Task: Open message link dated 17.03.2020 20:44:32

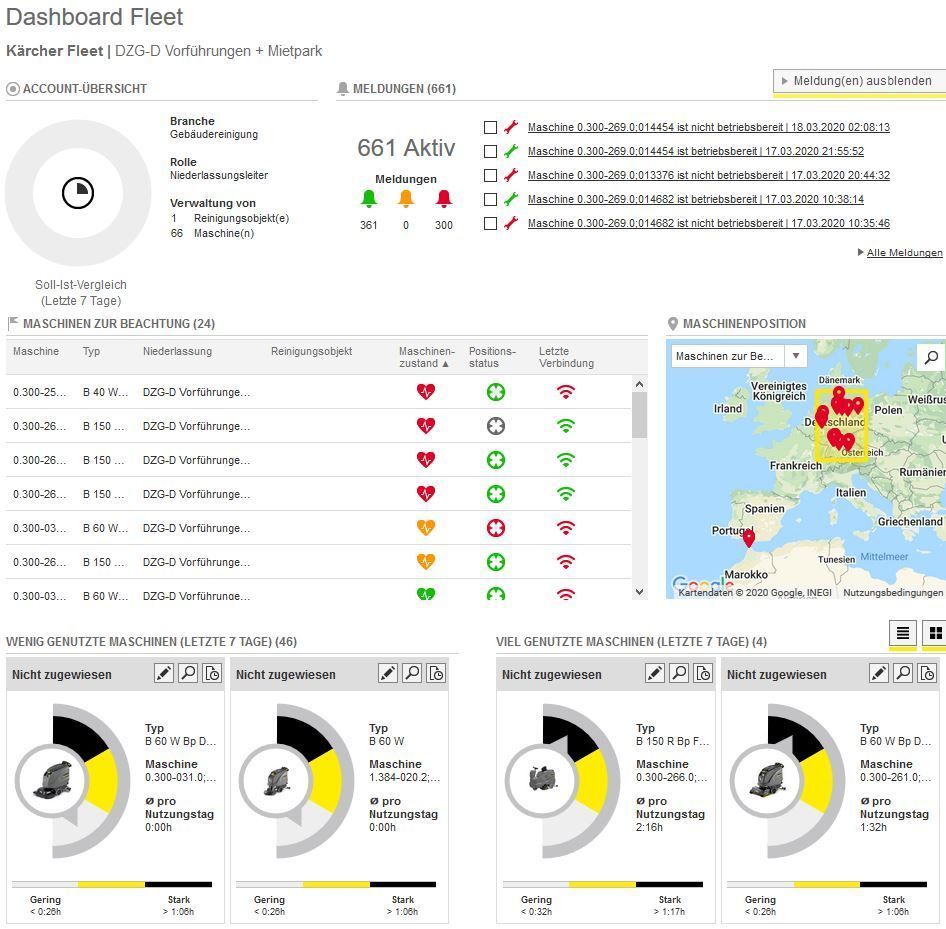Action: click(708, 176)
